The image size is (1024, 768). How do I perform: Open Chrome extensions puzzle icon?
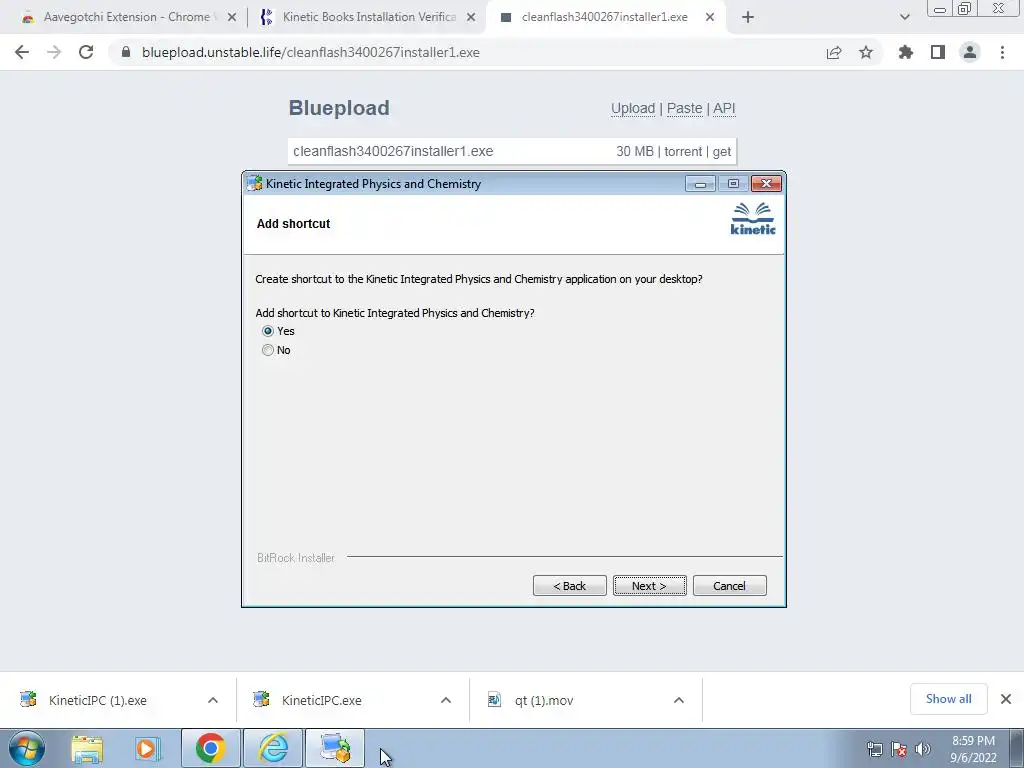(906, 52)
